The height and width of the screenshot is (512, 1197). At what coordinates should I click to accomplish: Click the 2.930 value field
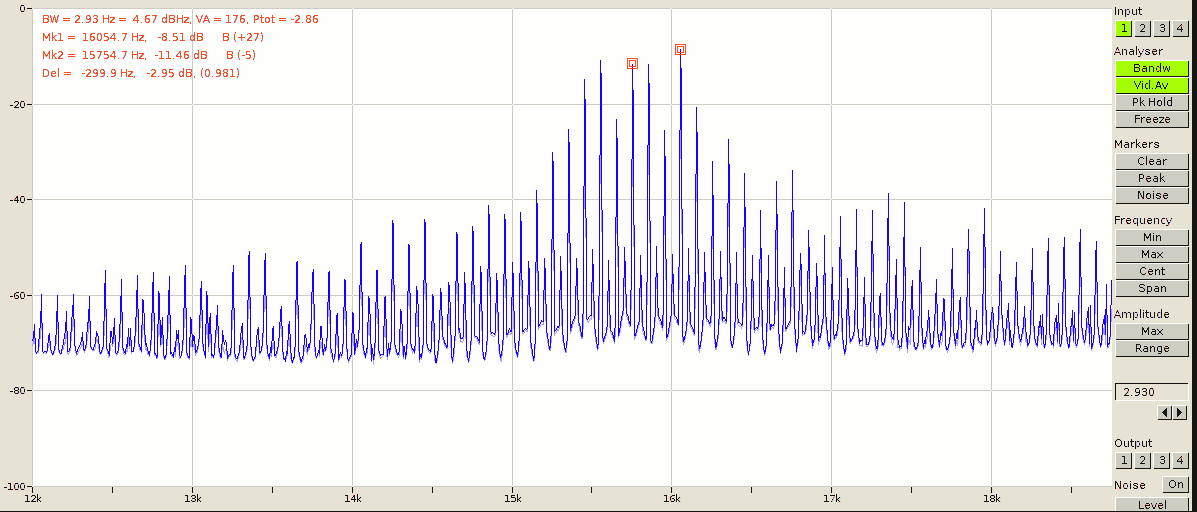click(1151, 392)
